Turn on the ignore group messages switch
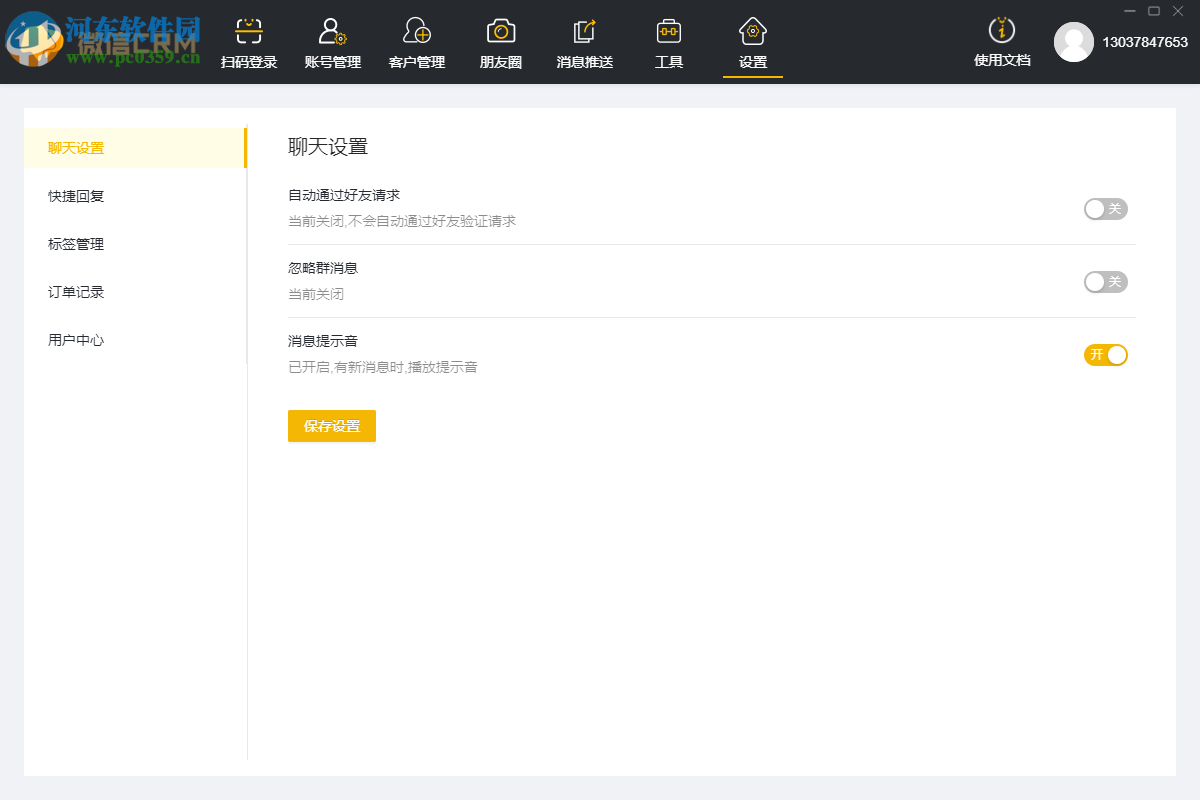Screen dimensions: 1200x800 click(x=1105, y=282)
